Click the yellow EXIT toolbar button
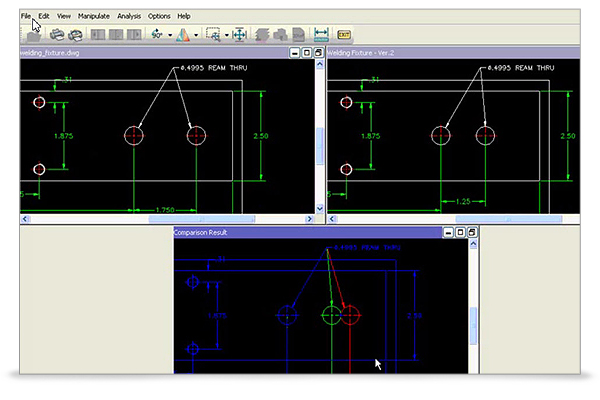600x400 pixels. [x=344, y=34]
